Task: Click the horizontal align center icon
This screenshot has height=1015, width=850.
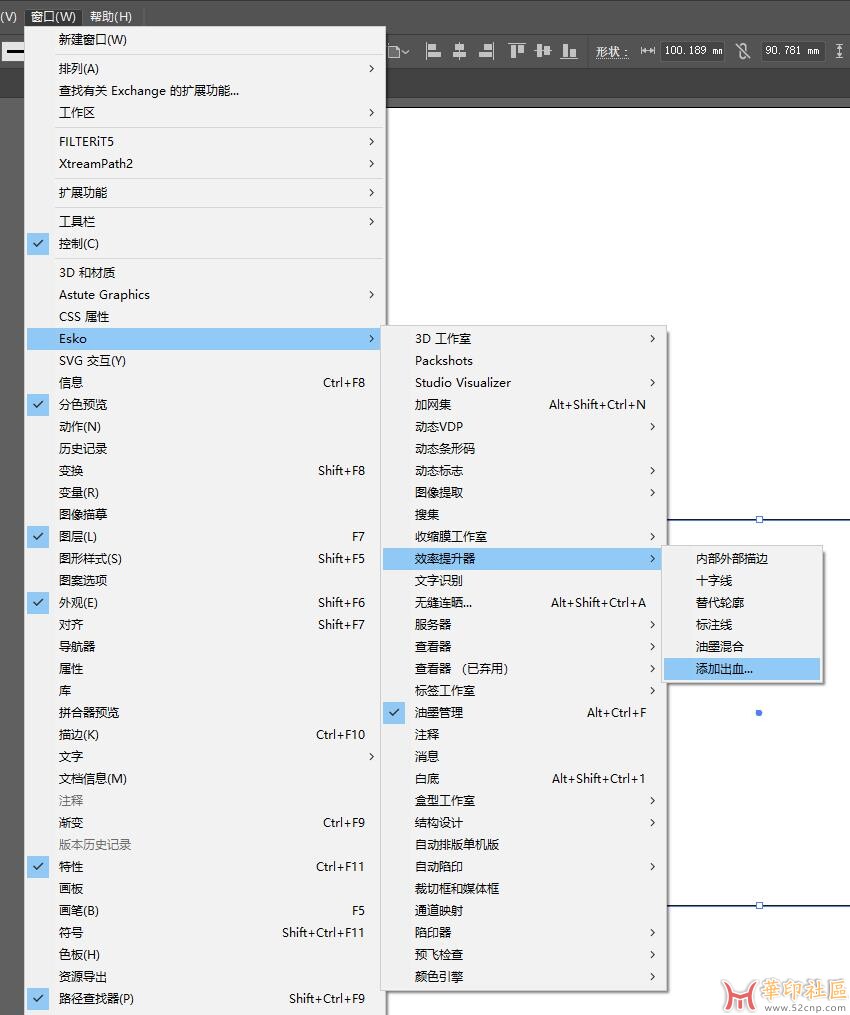Action: pos(460,50)
